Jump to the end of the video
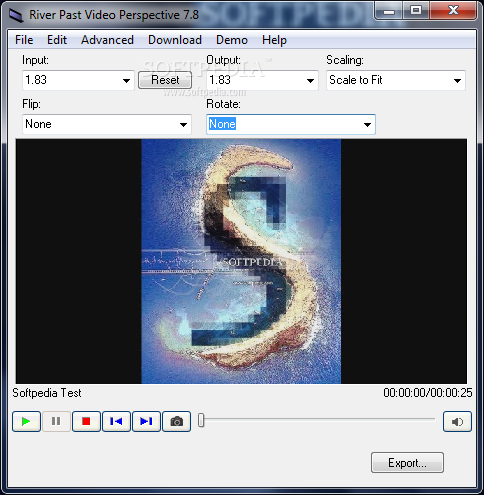Image resolution: width=484 pixels, height=495 pixels. [x=146, y=421]
